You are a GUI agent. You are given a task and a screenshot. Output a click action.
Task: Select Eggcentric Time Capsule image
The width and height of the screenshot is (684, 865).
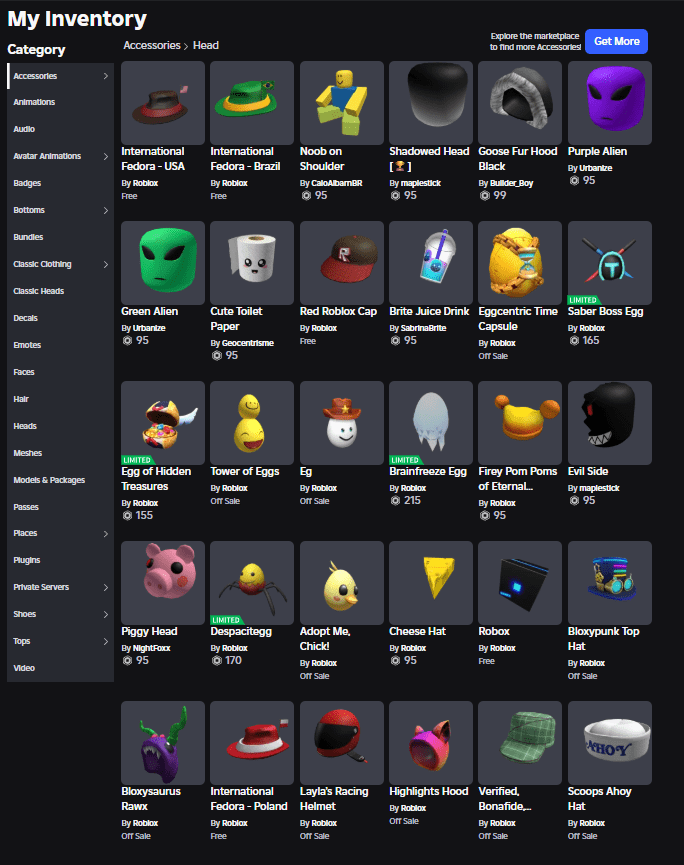[x=520, y=263]
